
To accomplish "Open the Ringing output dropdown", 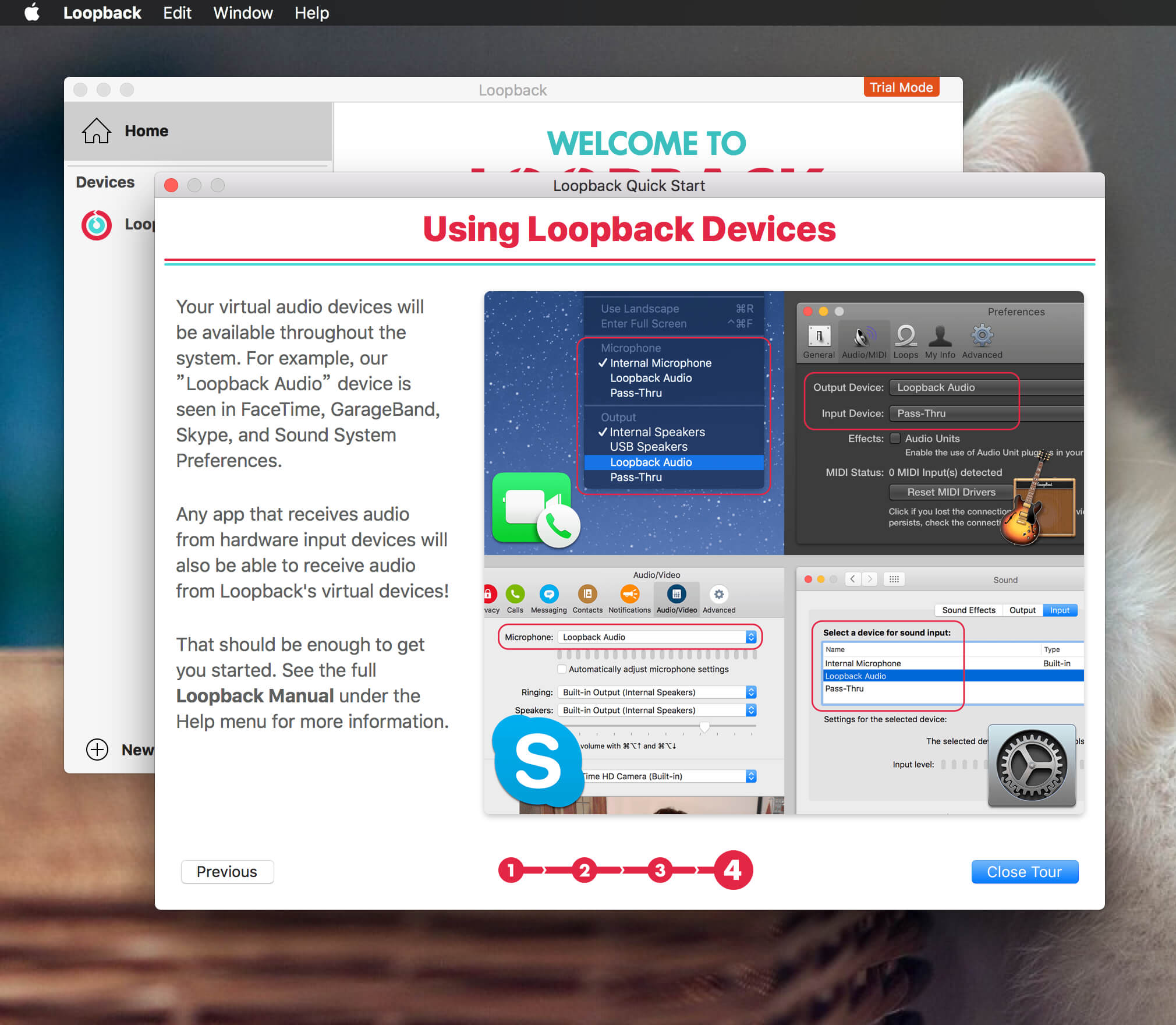I will (x=657, y=692).
